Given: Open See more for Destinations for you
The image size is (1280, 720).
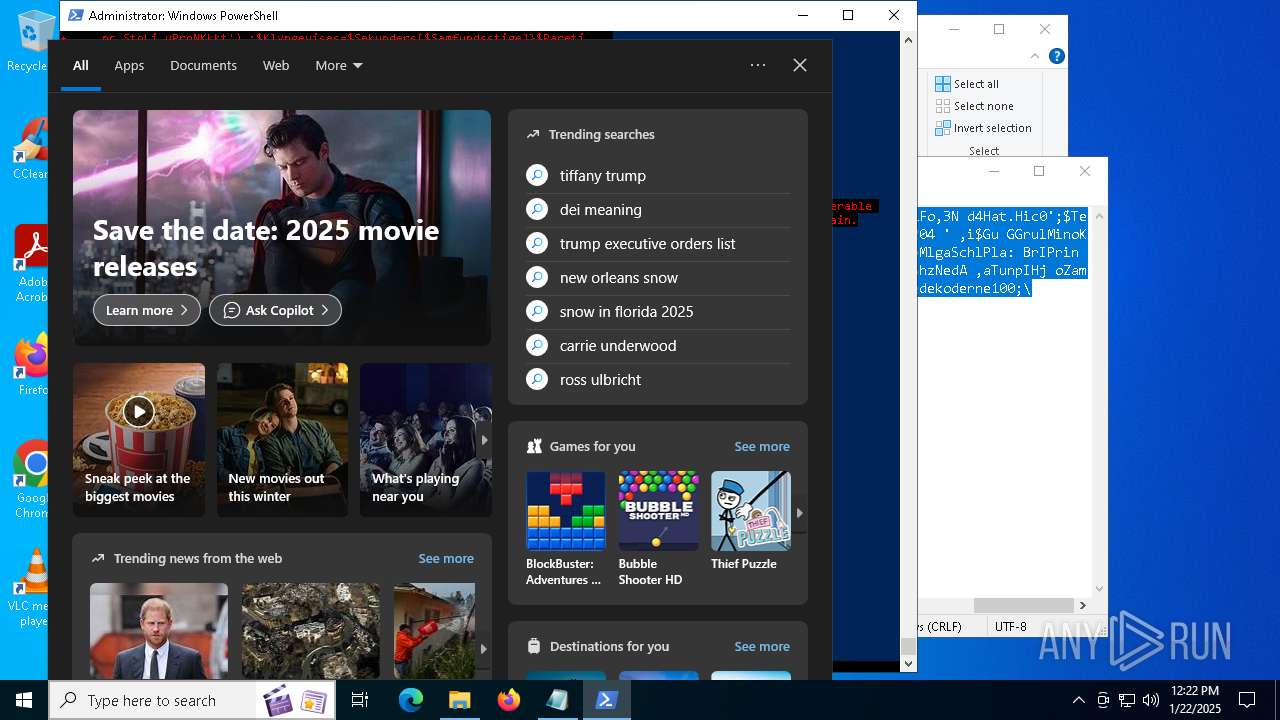Looking at the screenshot, I should tap(762, 646).
